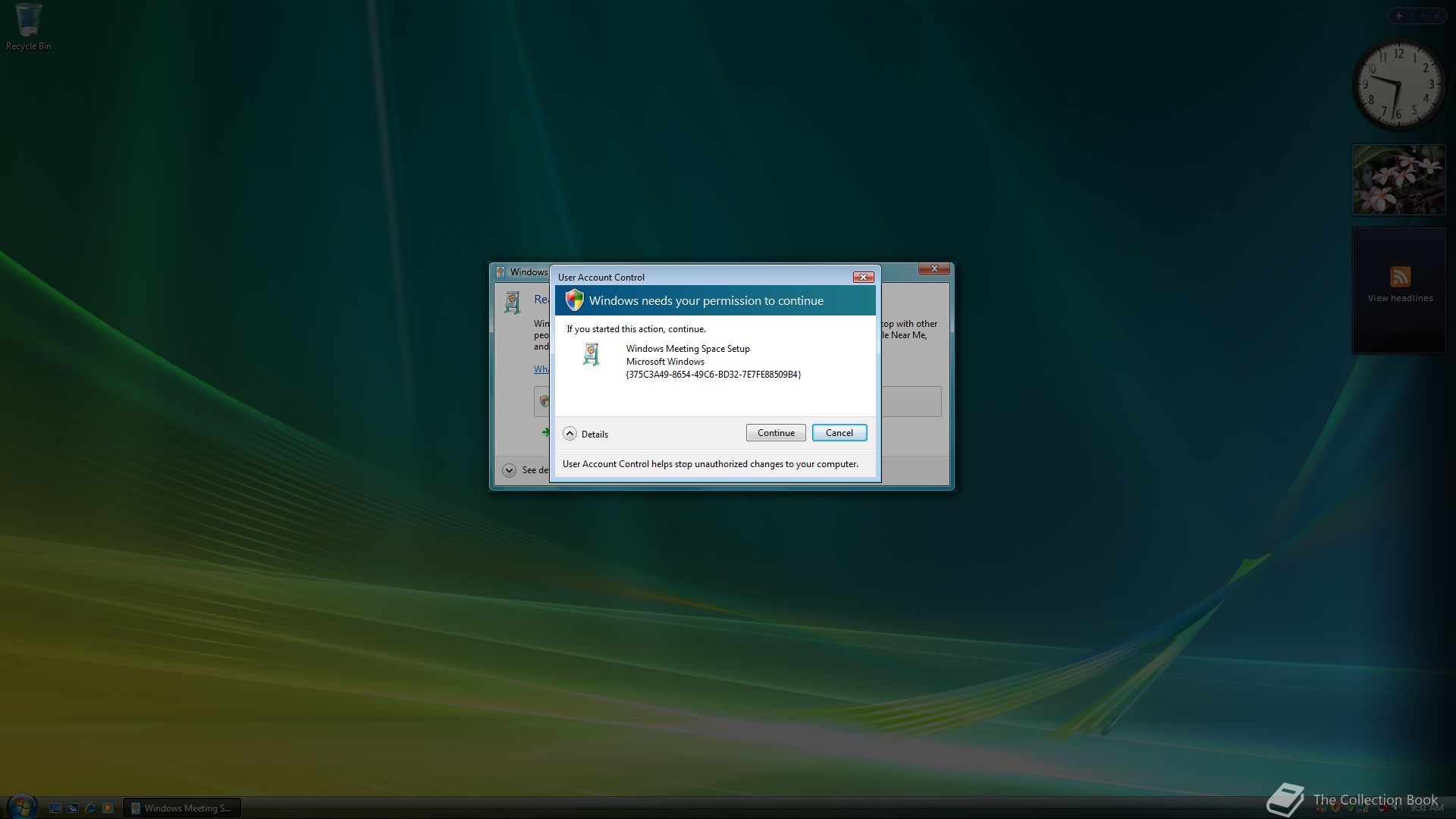Click the program GUID text {375C3A49-8654...}
The height and width of the screenshot is (819, 1456).
point(714,375)
